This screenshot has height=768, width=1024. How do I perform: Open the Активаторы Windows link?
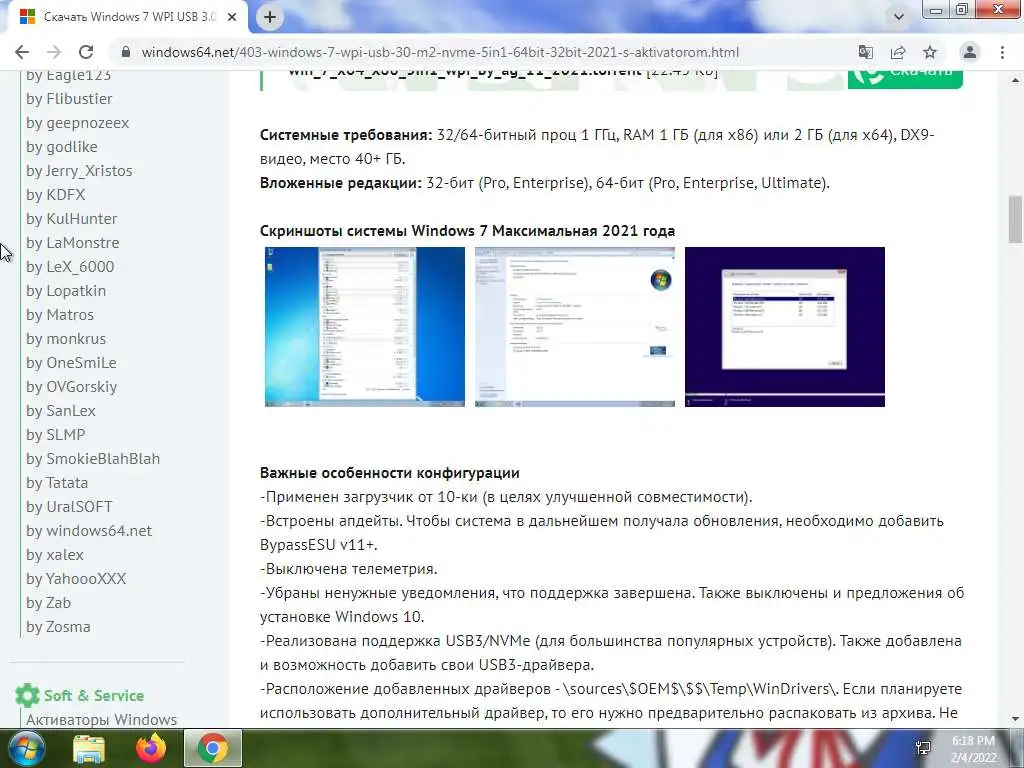(x=101, y=720)
